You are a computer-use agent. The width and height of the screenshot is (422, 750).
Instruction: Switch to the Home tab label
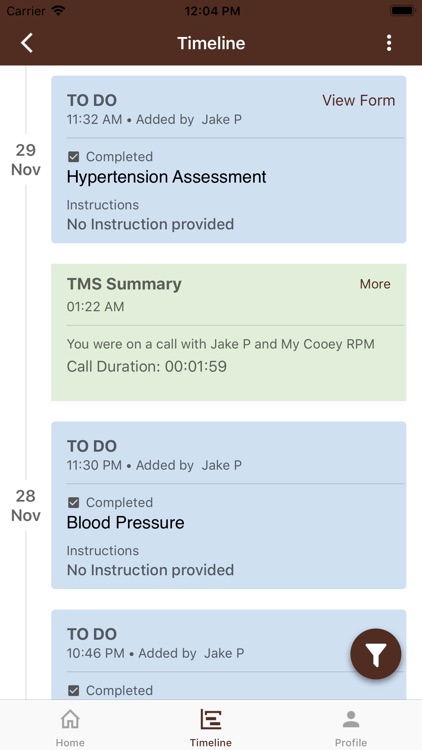pyautogui.click(x=70, y=742)
